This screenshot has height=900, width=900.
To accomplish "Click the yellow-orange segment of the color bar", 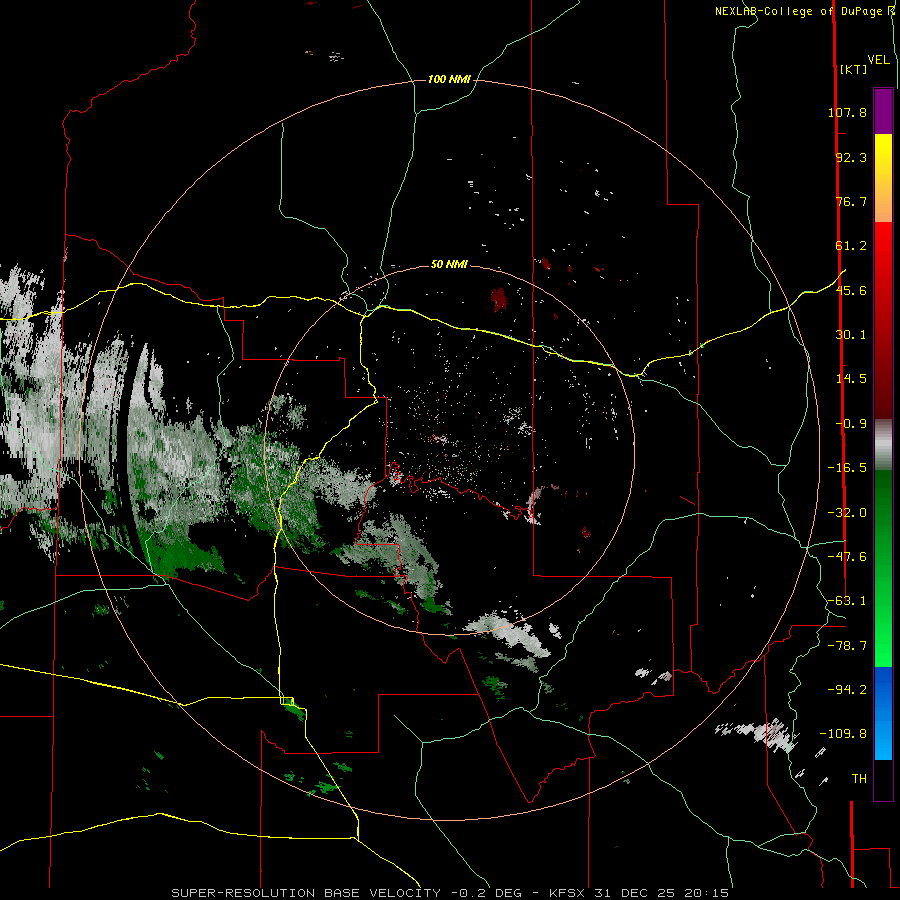I will pos(883,178).
